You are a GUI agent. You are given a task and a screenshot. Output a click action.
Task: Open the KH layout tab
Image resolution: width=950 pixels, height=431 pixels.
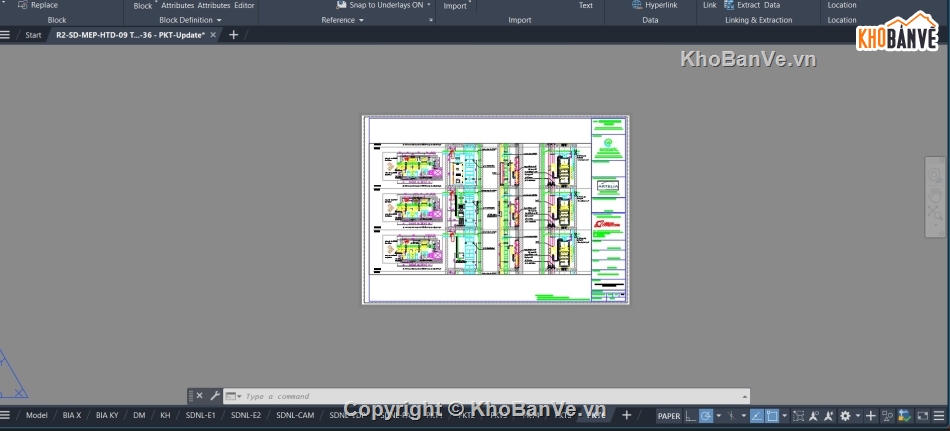point(165,415)
